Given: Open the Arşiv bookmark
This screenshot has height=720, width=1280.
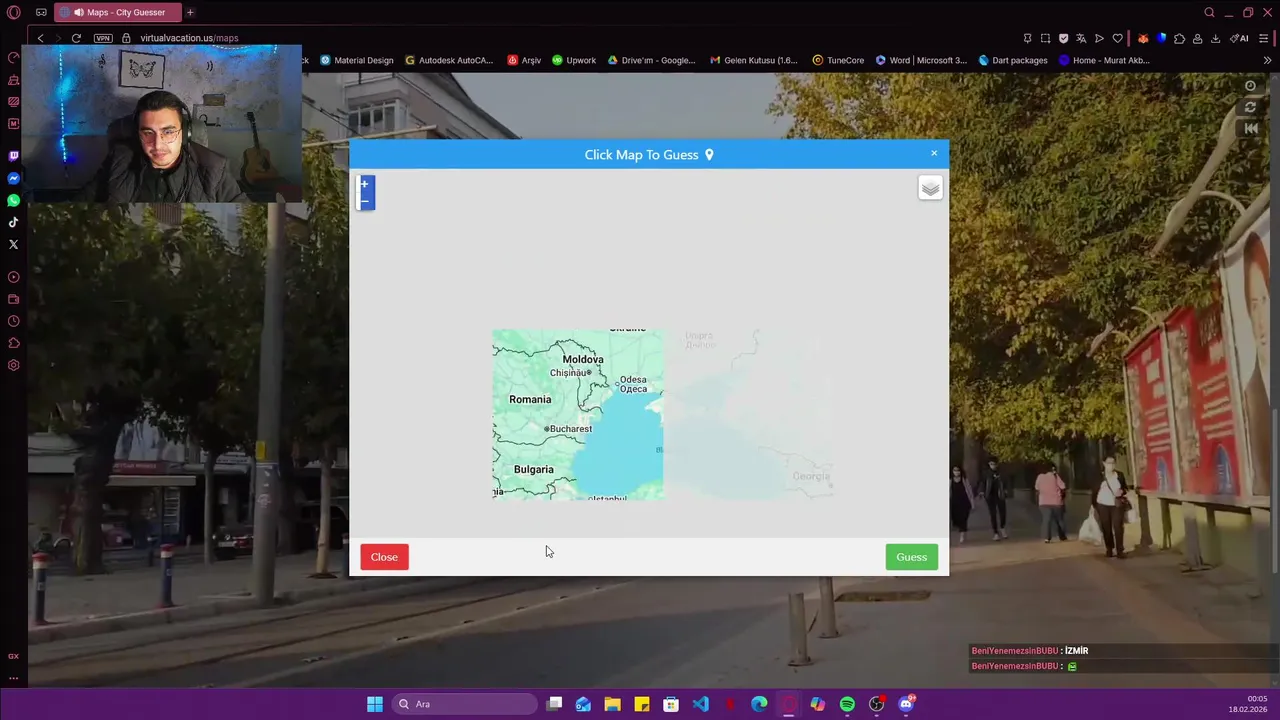Looking at the screenshot, I should point(524,60).
